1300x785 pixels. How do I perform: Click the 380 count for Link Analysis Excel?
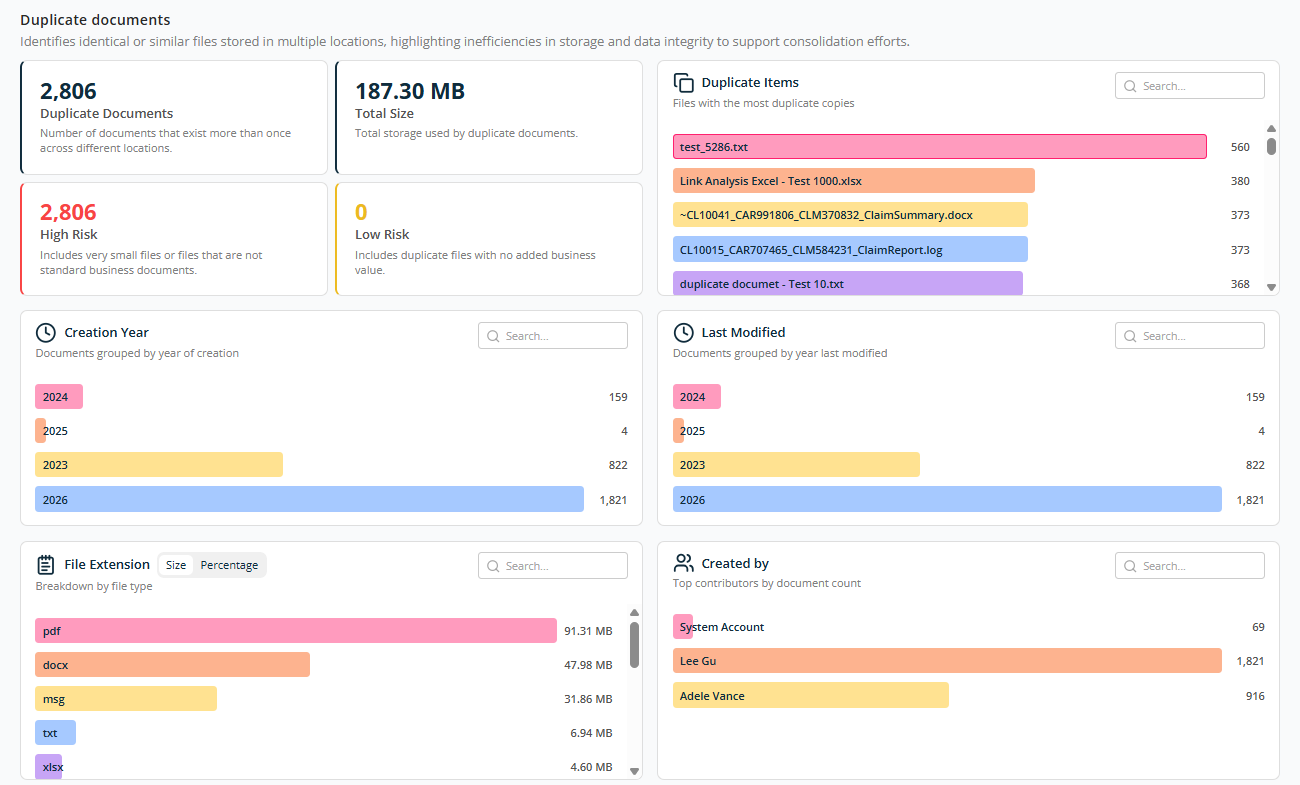(1240, 182)
